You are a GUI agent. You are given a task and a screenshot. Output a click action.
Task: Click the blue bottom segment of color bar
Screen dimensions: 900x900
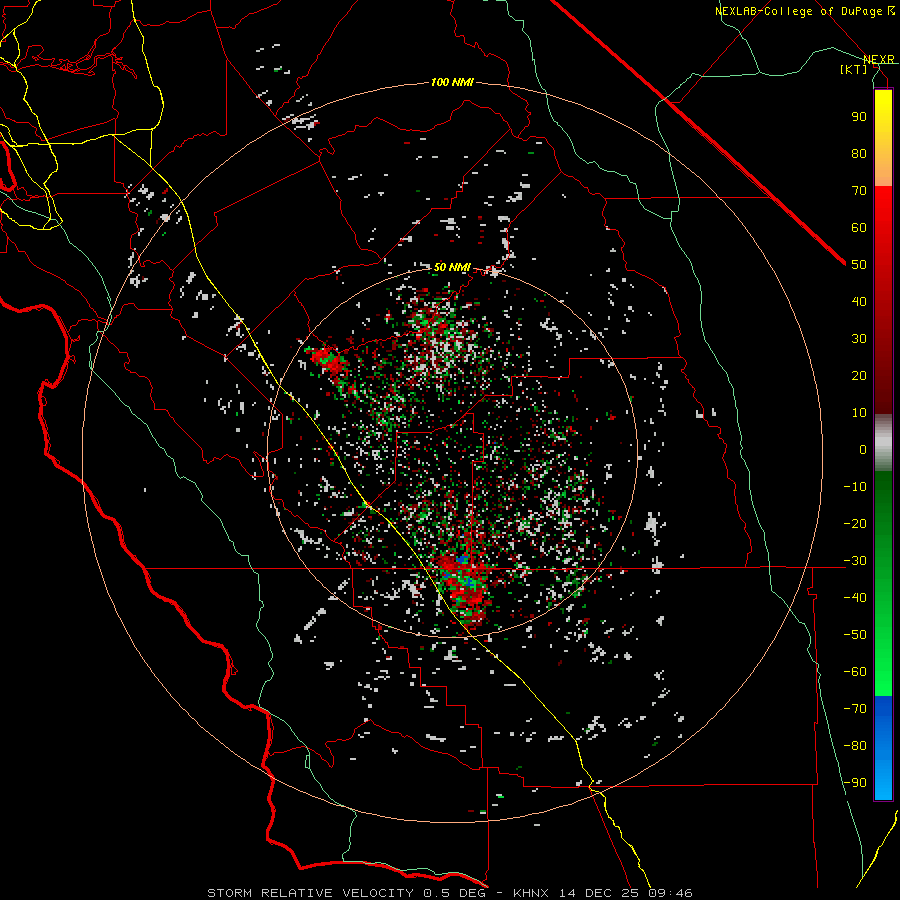[x=883, y=748]
